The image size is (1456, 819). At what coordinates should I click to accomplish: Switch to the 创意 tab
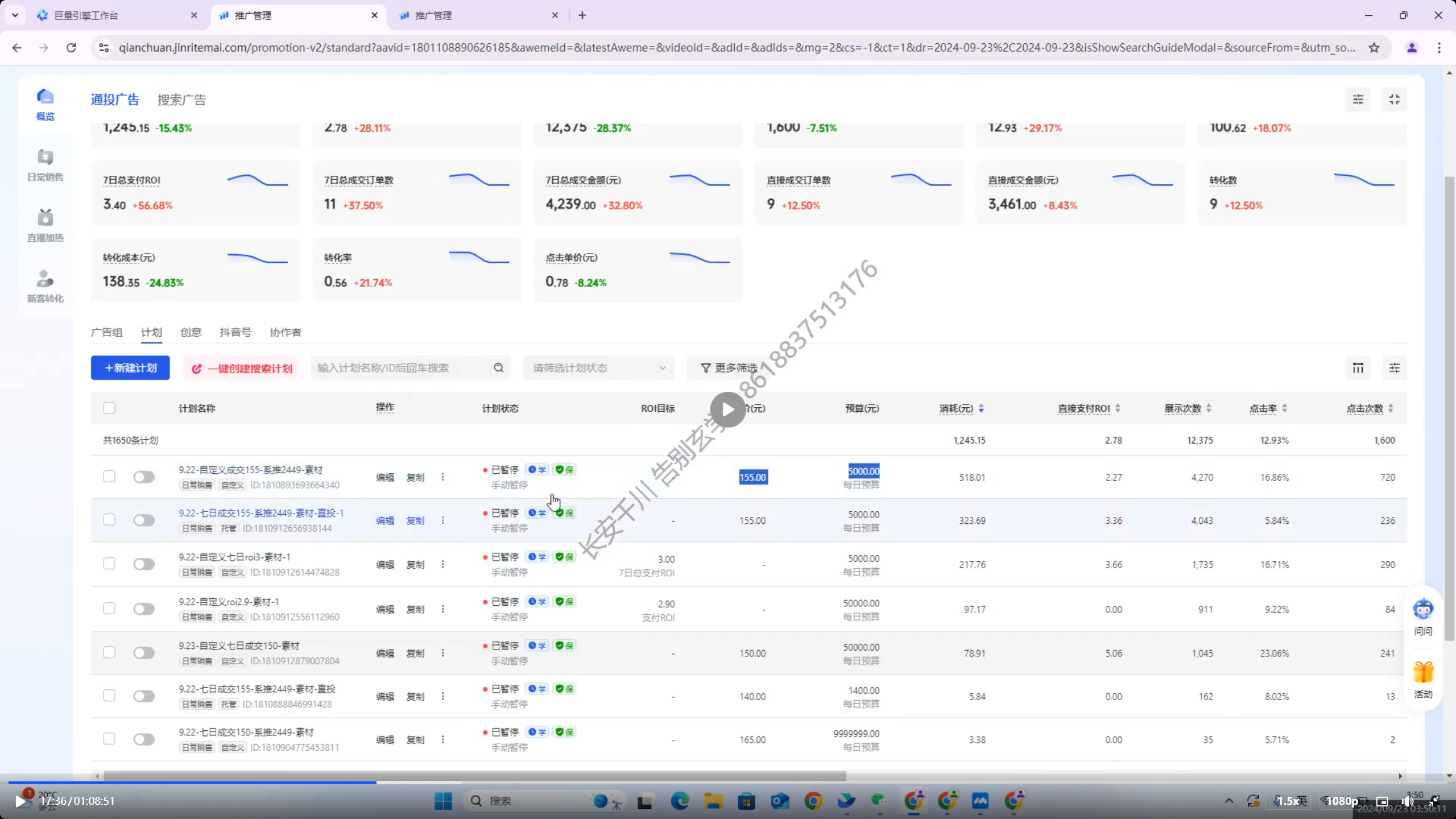pyautogui.click(x=191, y=332)
